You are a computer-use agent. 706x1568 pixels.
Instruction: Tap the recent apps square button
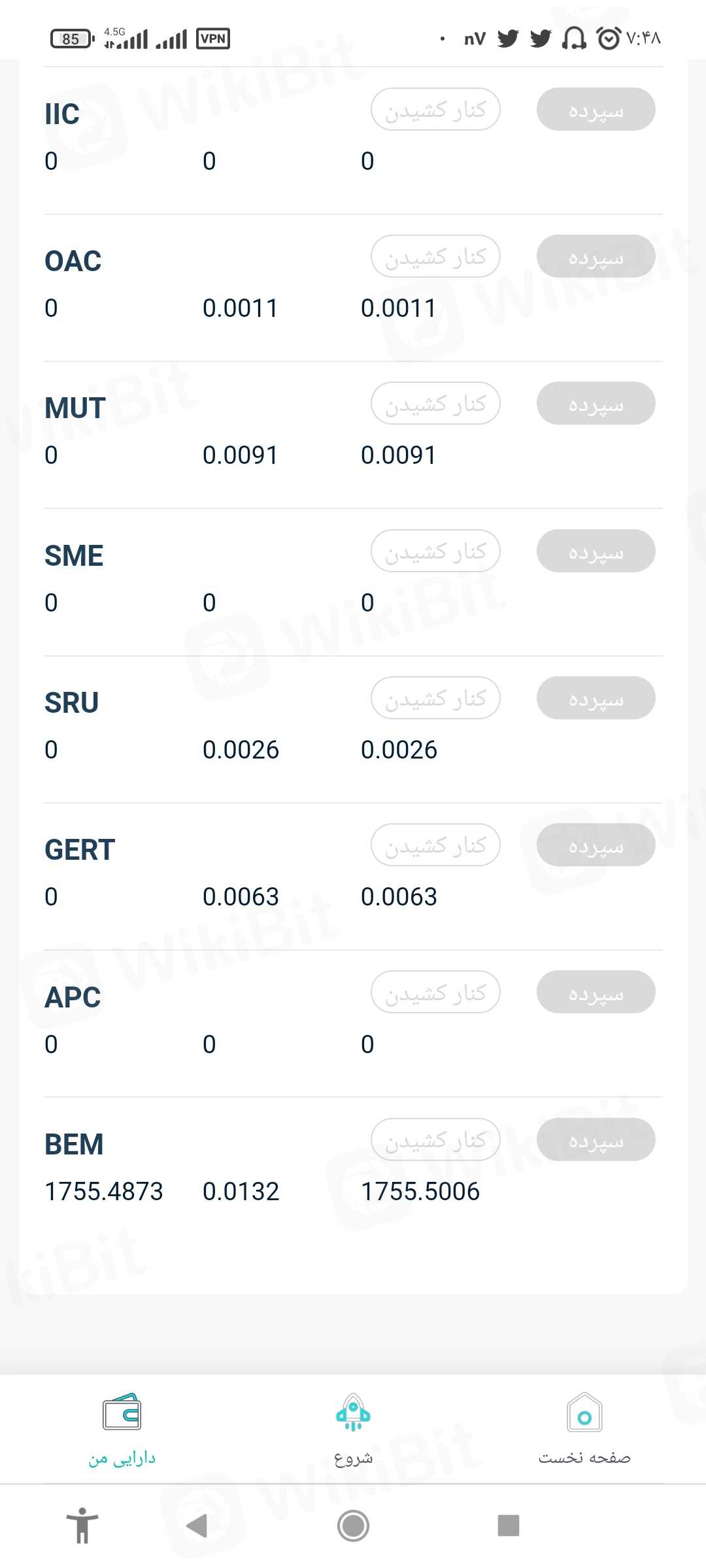(508, 1526)
